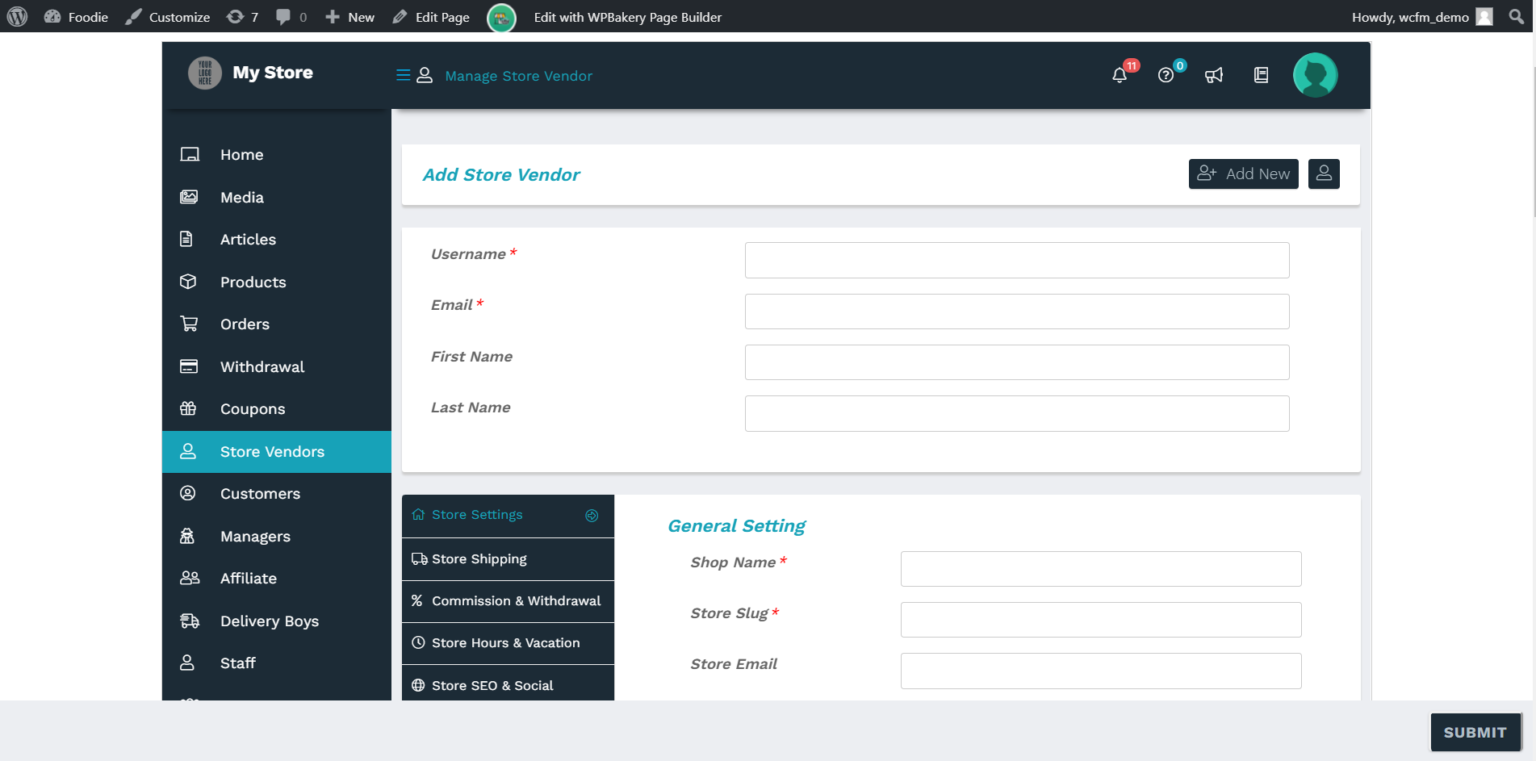Click the Store Slug input field
Image resolution: width=1536 pixels, height=761 pixels.
tap(1101, 620)
